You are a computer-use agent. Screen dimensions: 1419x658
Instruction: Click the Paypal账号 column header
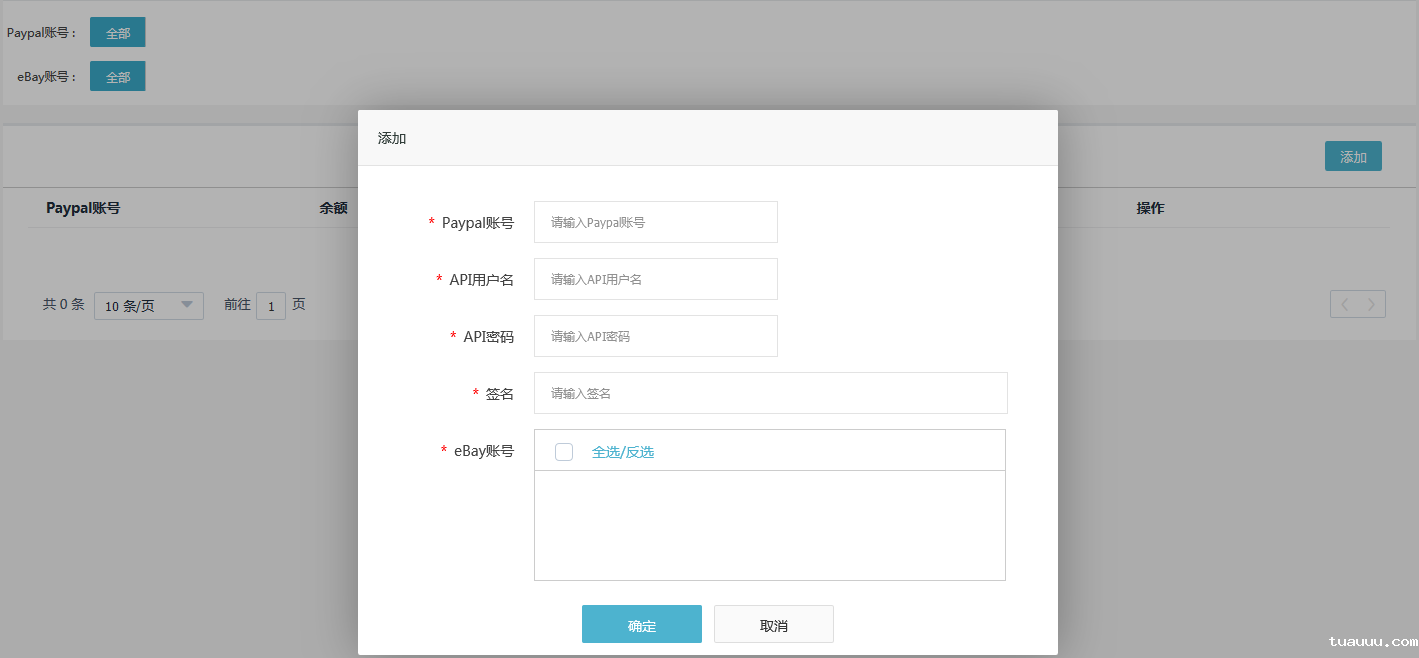click(83, 208)
